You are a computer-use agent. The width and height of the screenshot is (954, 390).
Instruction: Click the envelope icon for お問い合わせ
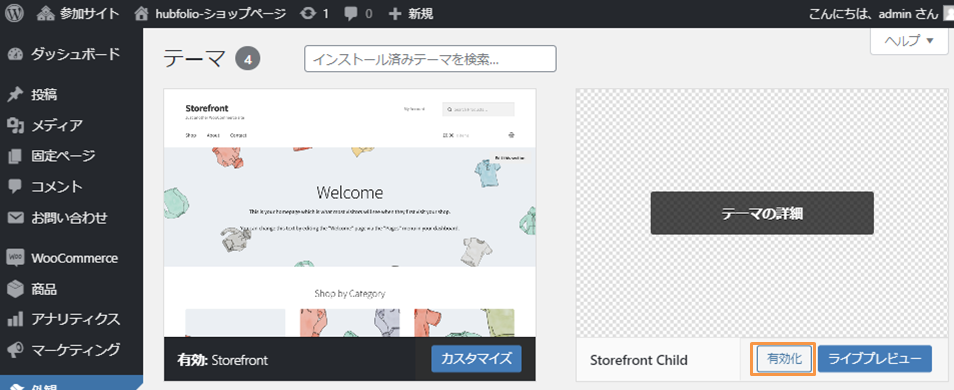click(15, 217)
